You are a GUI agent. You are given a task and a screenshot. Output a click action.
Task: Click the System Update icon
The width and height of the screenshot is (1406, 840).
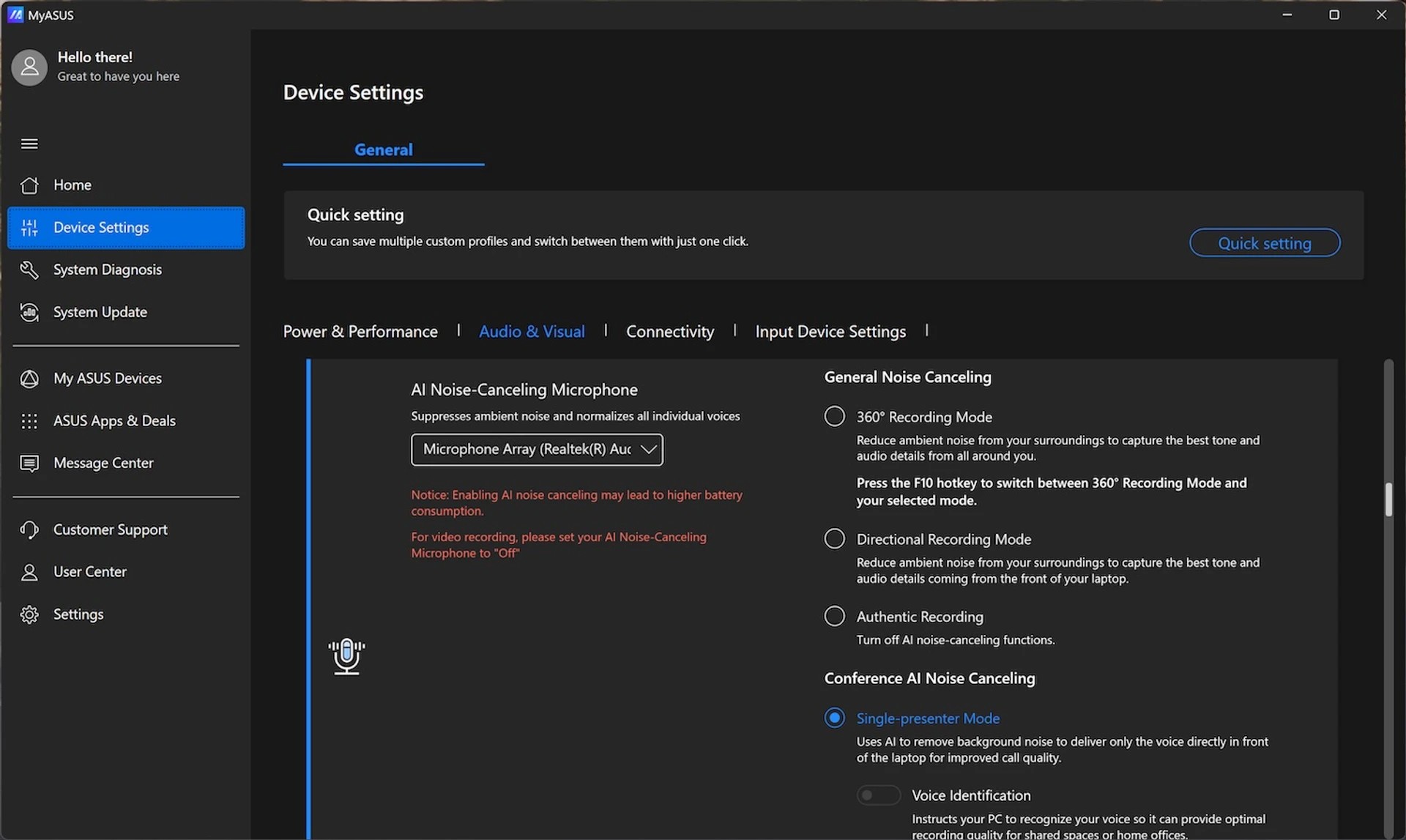coord(29,312)
